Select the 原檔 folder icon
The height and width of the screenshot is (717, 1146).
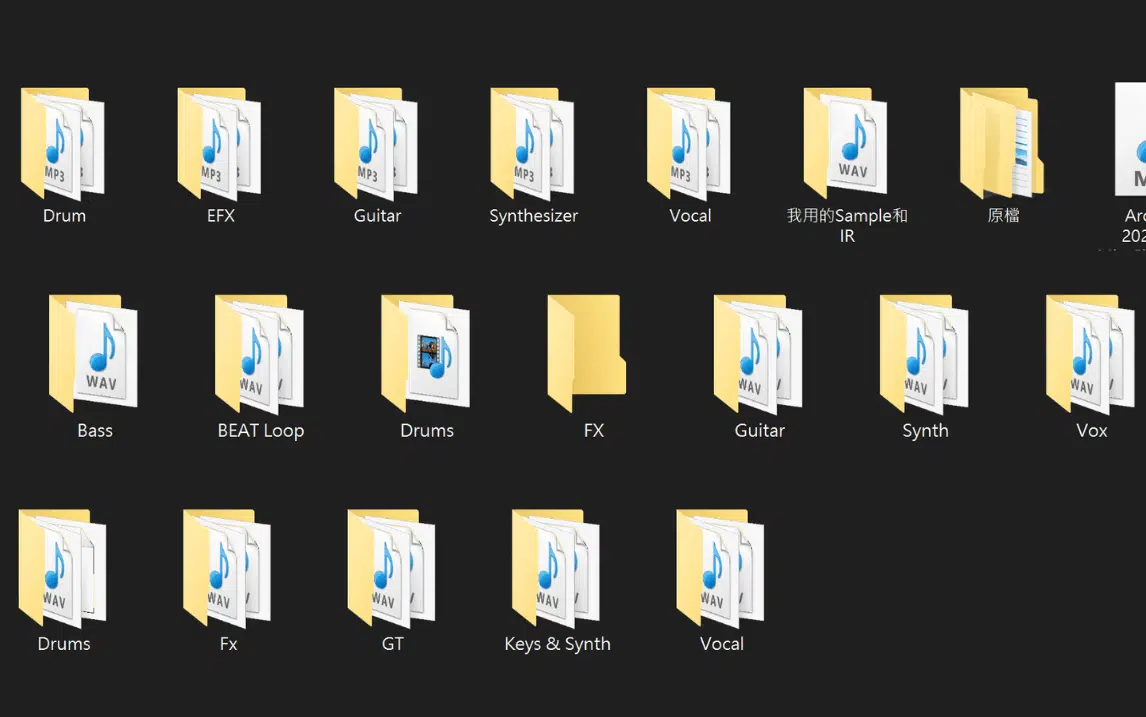coord(1002,143)
